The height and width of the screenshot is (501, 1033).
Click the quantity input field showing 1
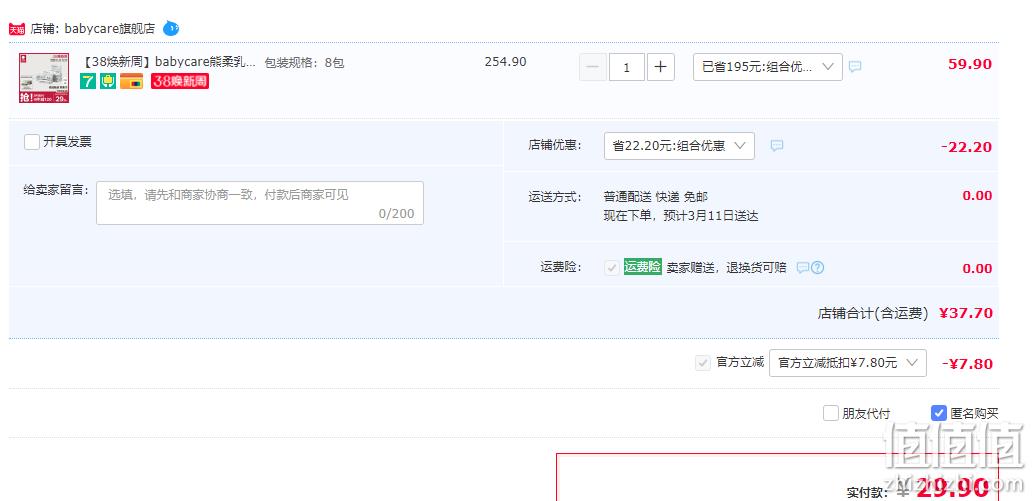tap(627, 67)
